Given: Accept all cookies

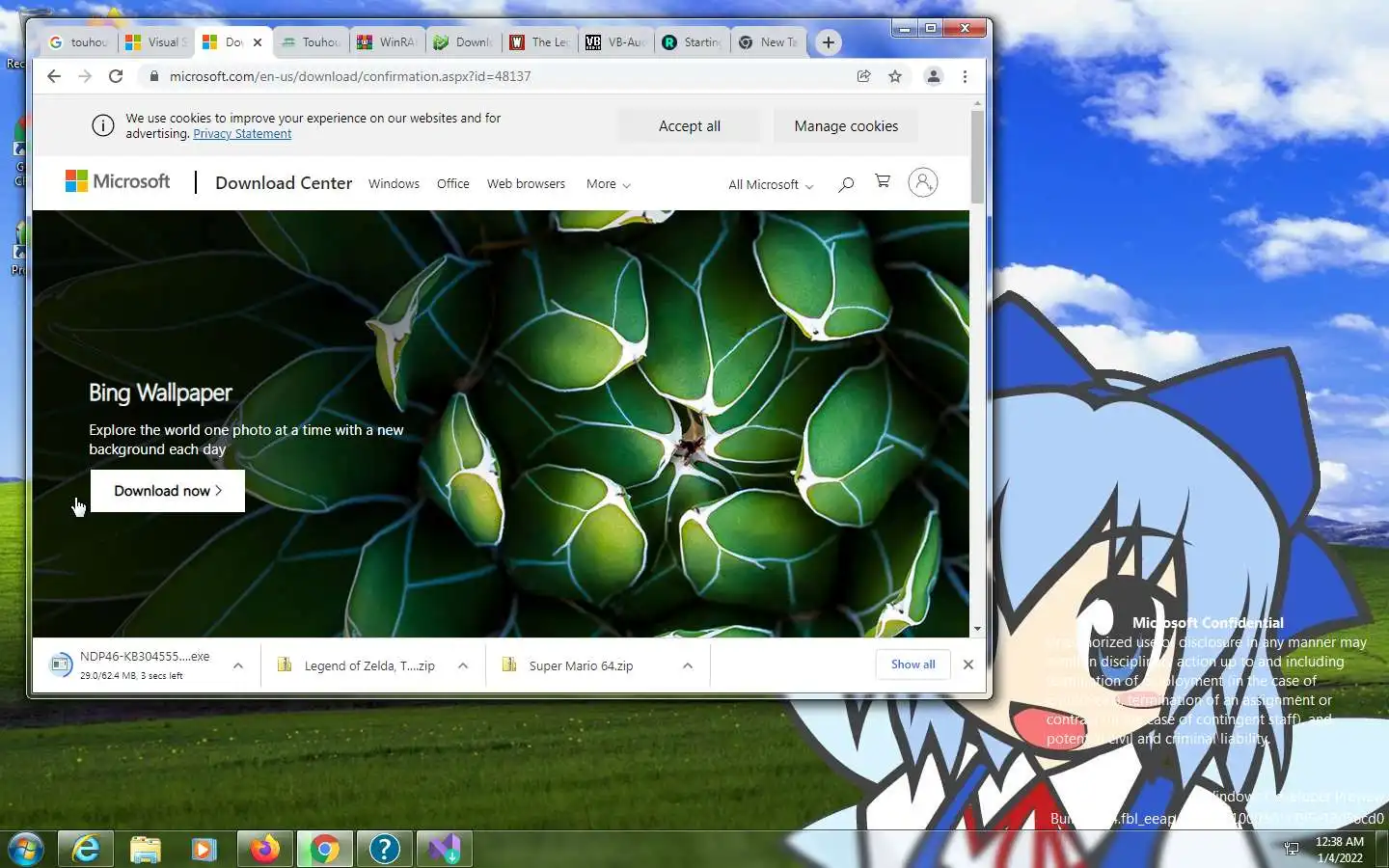Looking at the screenshot, I should (x=690, y=126).
